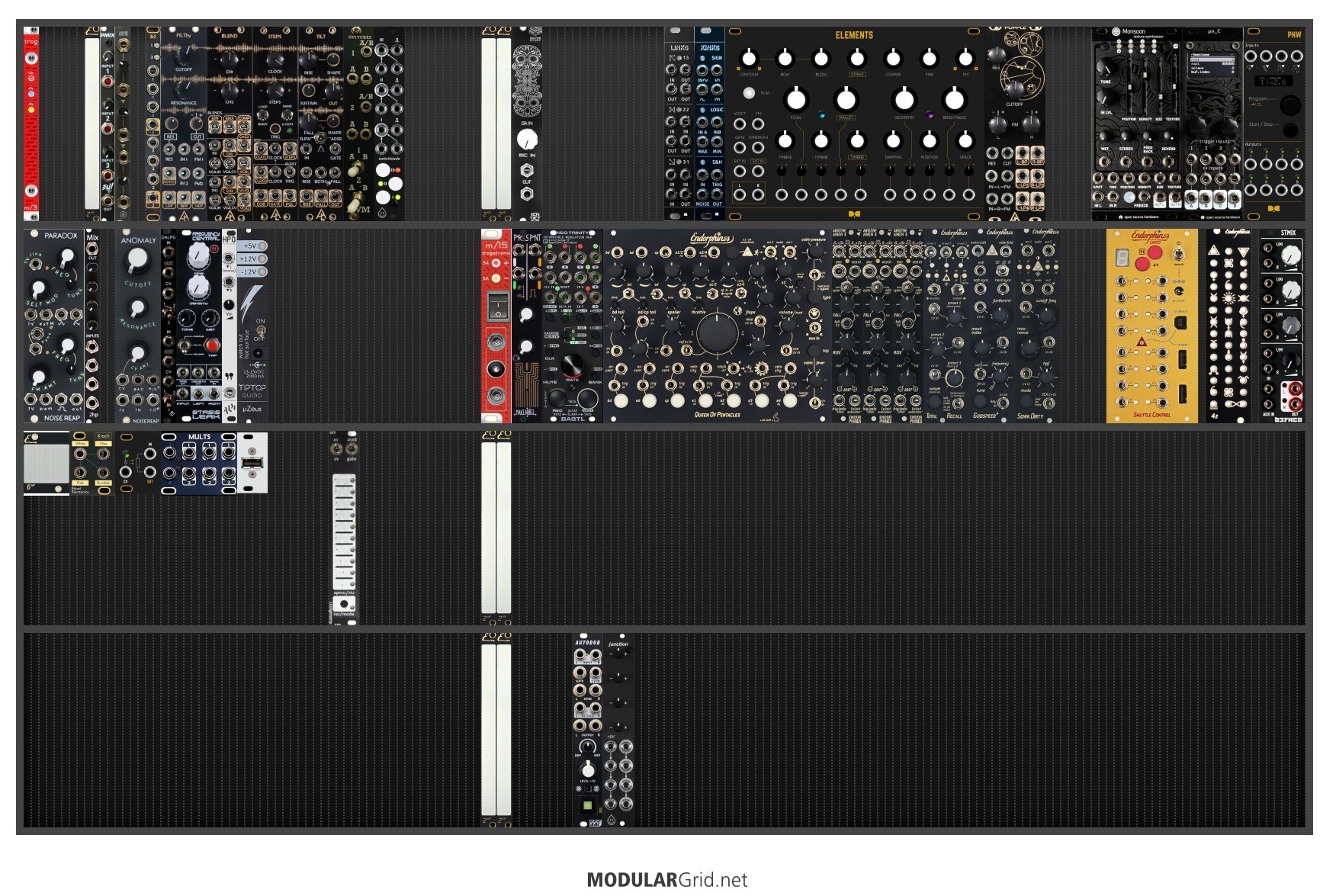Click the Stasis Leak Density knob
This screenshot has width=1336, height=896.
point(198,287)
